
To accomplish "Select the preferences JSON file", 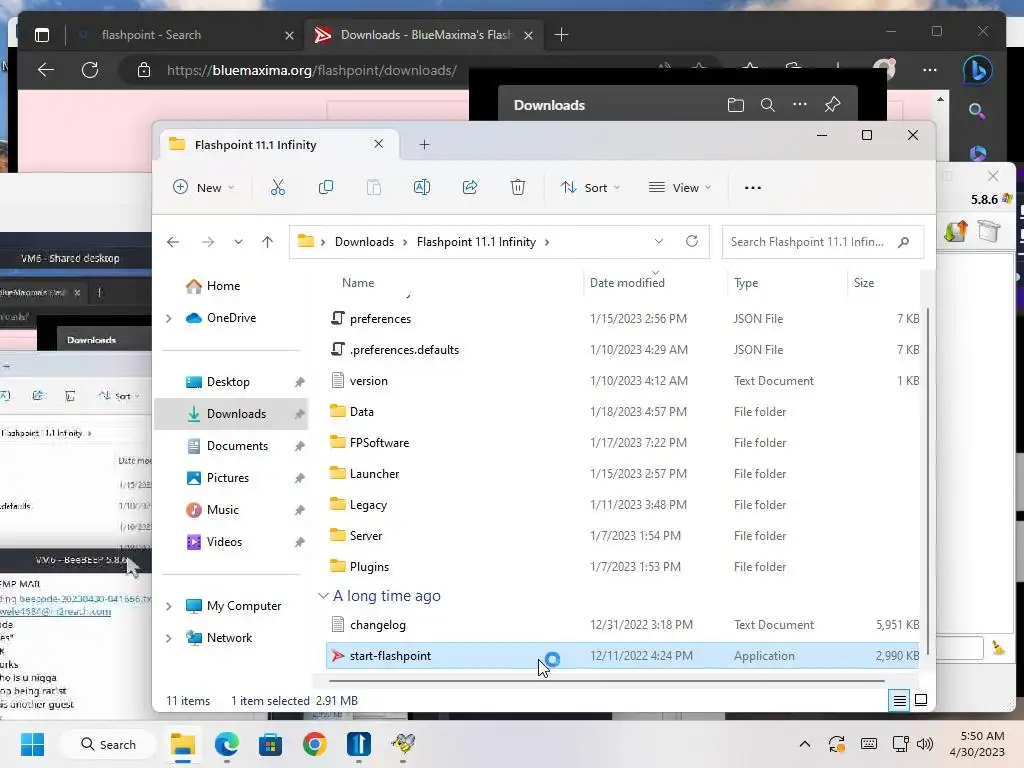I will 622,319.
